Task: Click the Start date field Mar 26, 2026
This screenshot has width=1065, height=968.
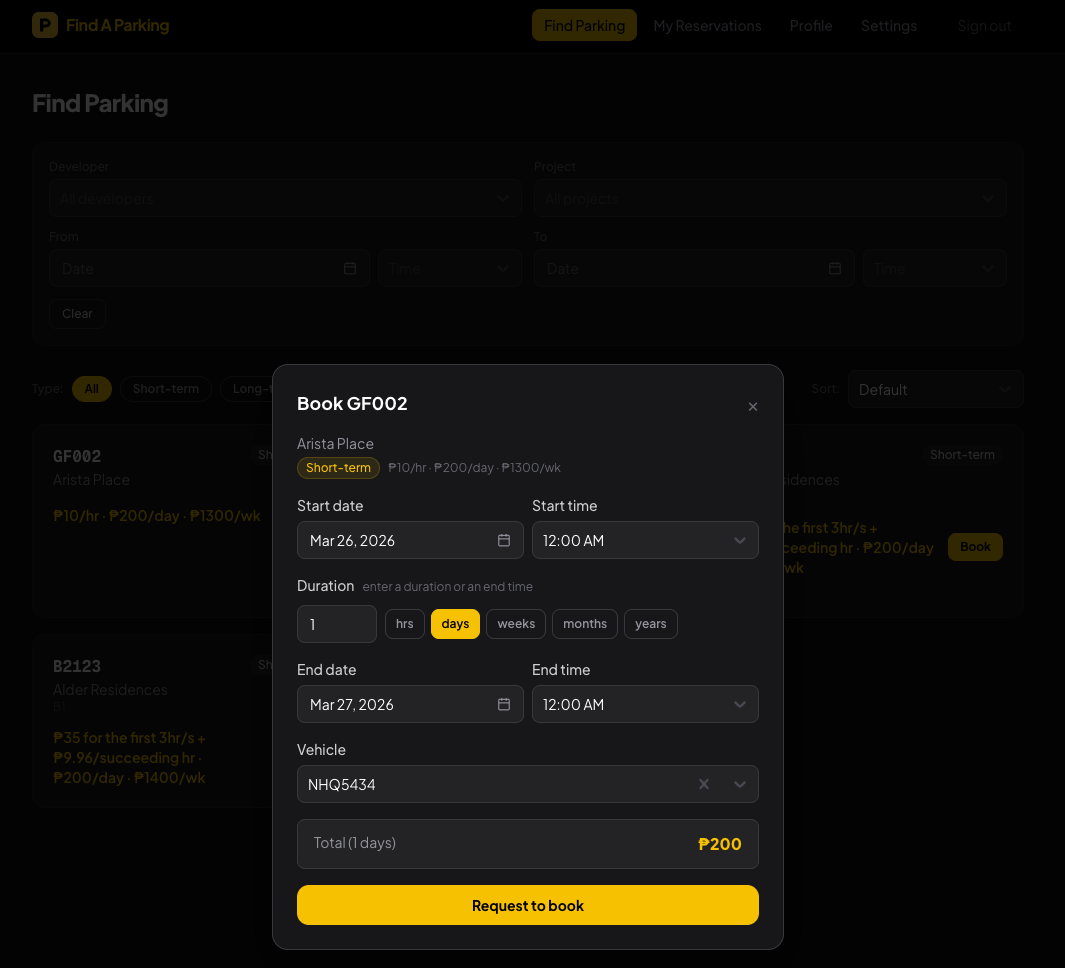Action: click(x=410, y=540)
